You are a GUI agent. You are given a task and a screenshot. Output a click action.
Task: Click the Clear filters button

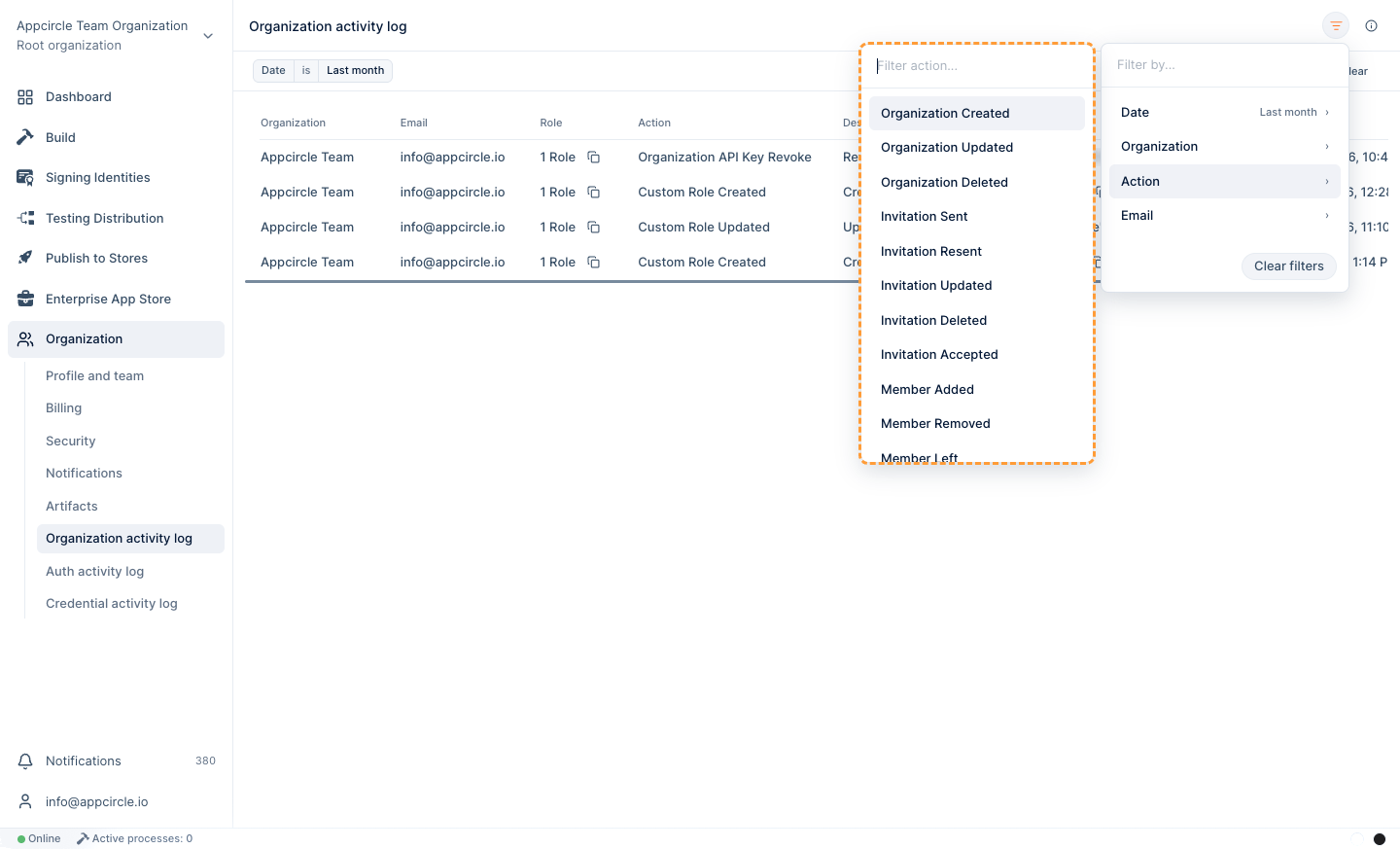click(x=1289, y=266)
